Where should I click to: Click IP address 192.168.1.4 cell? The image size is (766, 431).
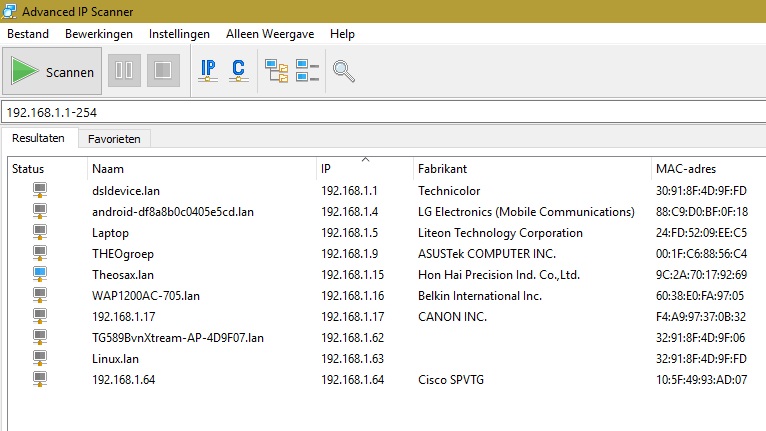click(x=349, y=212)
